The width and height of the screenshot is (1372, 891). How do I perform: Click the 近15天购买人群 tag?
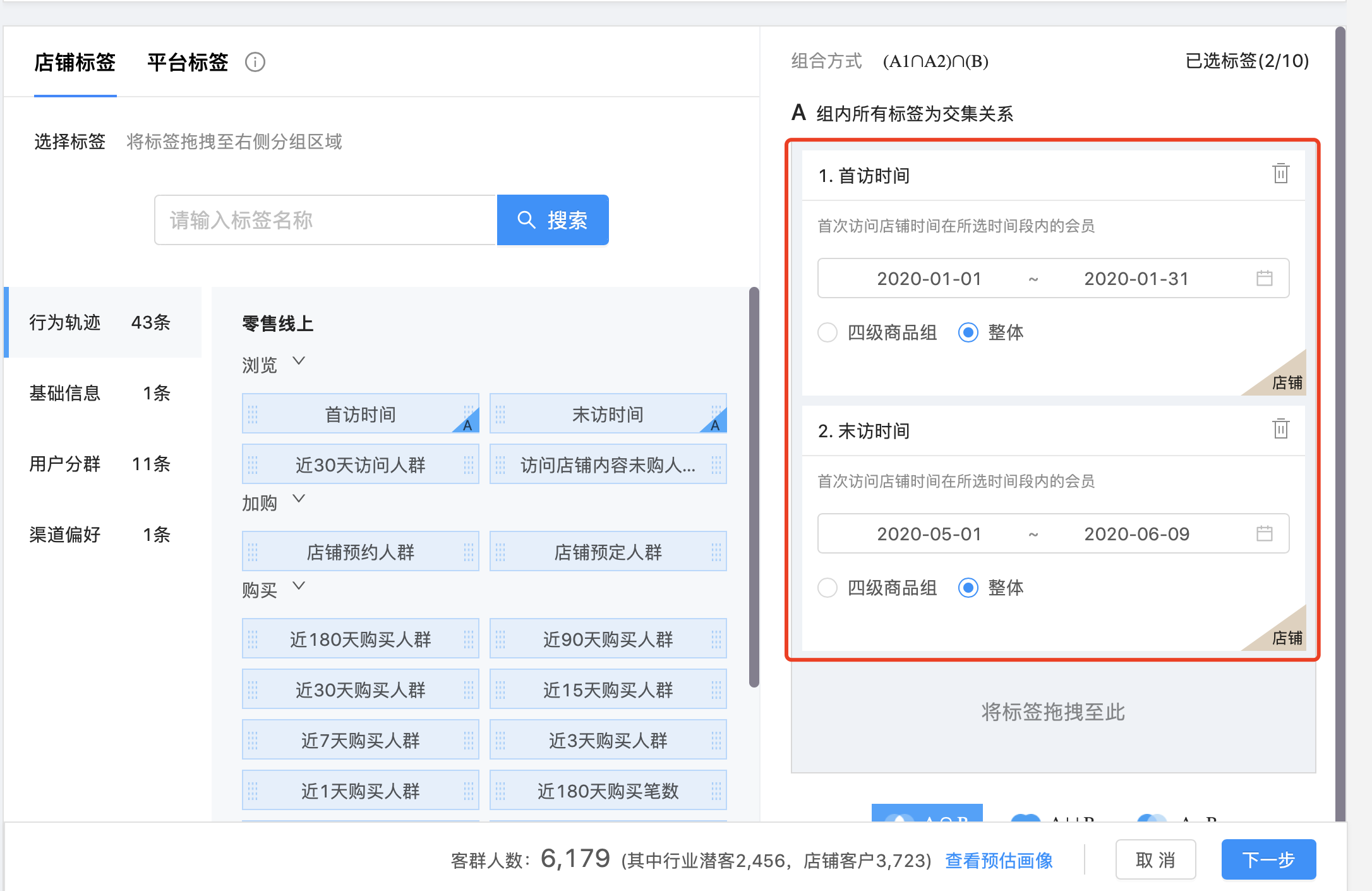pyautogui.click(x=608, y=689)
